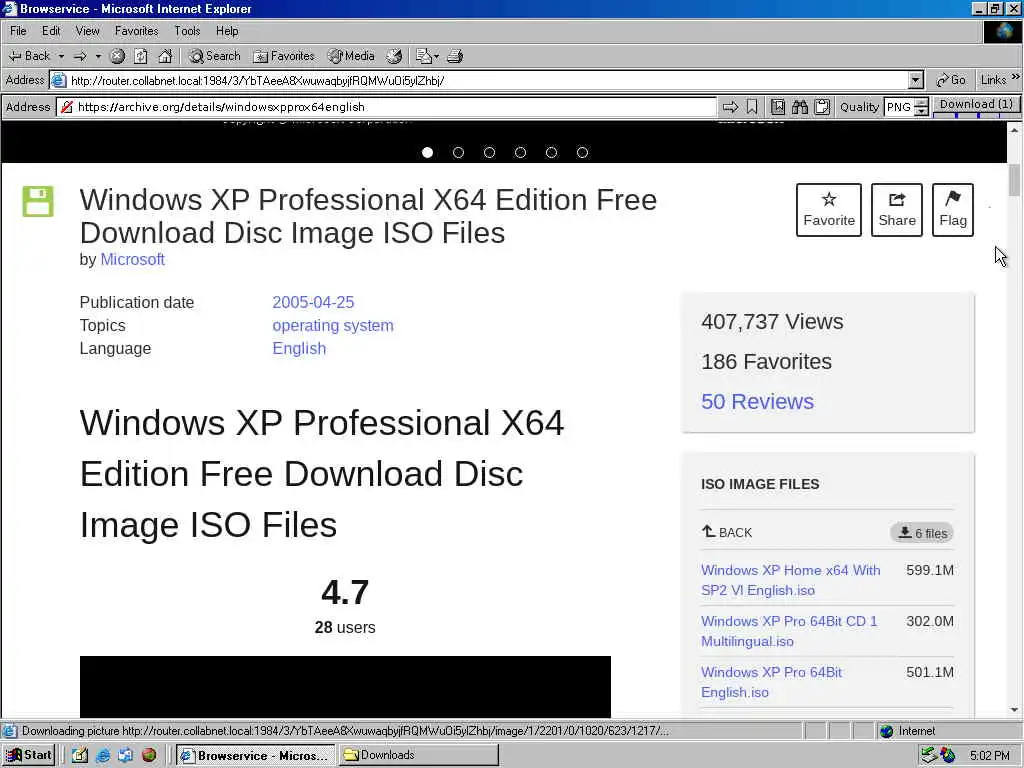Click the scrollbar down arrow
The width and height of the screenshot is (1024, 768).
pos(1014,710)
